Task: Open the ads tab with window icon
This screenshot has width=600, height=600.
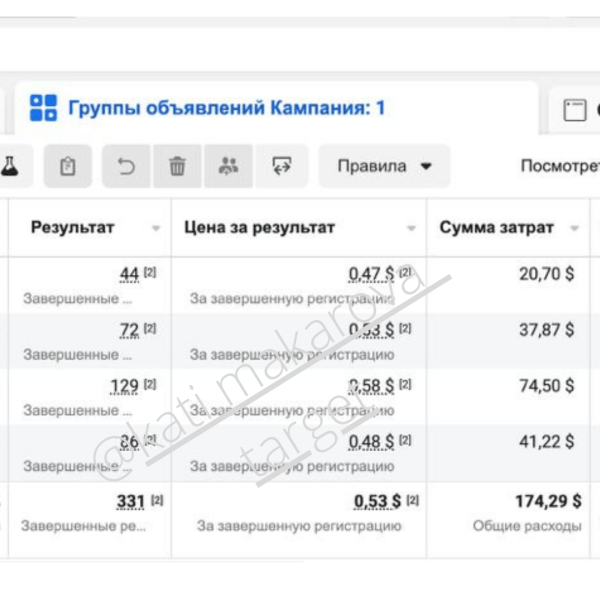Action: (576, 110)
